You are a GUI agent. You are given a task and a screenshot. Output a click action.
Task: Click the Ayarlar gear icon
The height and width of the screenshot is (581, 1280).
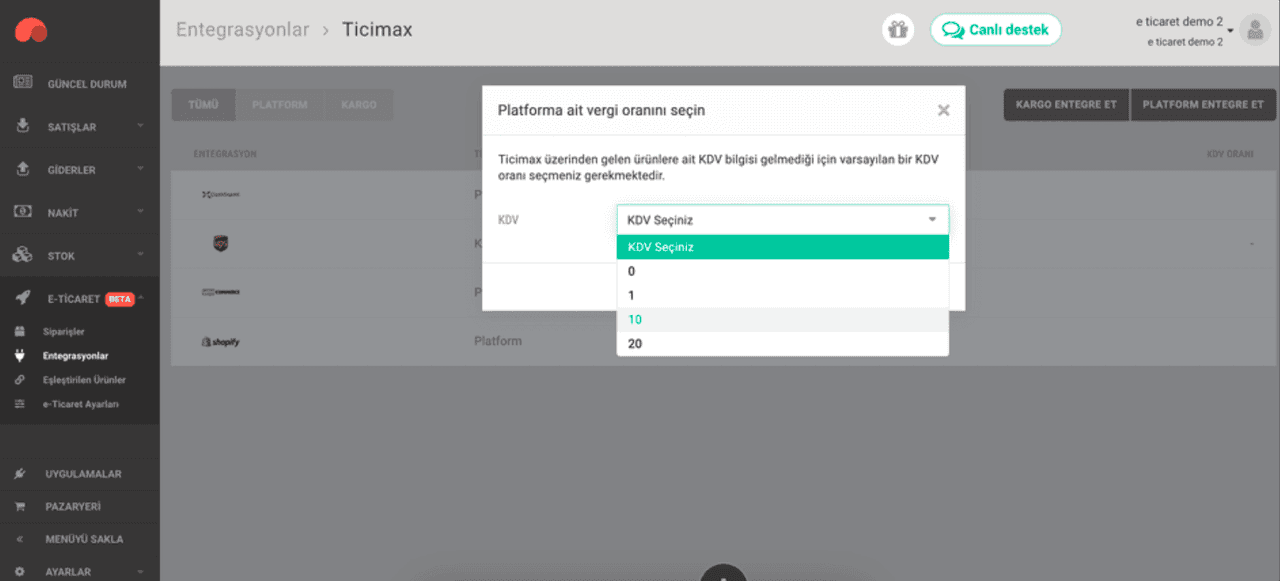[x=19, y=572]
